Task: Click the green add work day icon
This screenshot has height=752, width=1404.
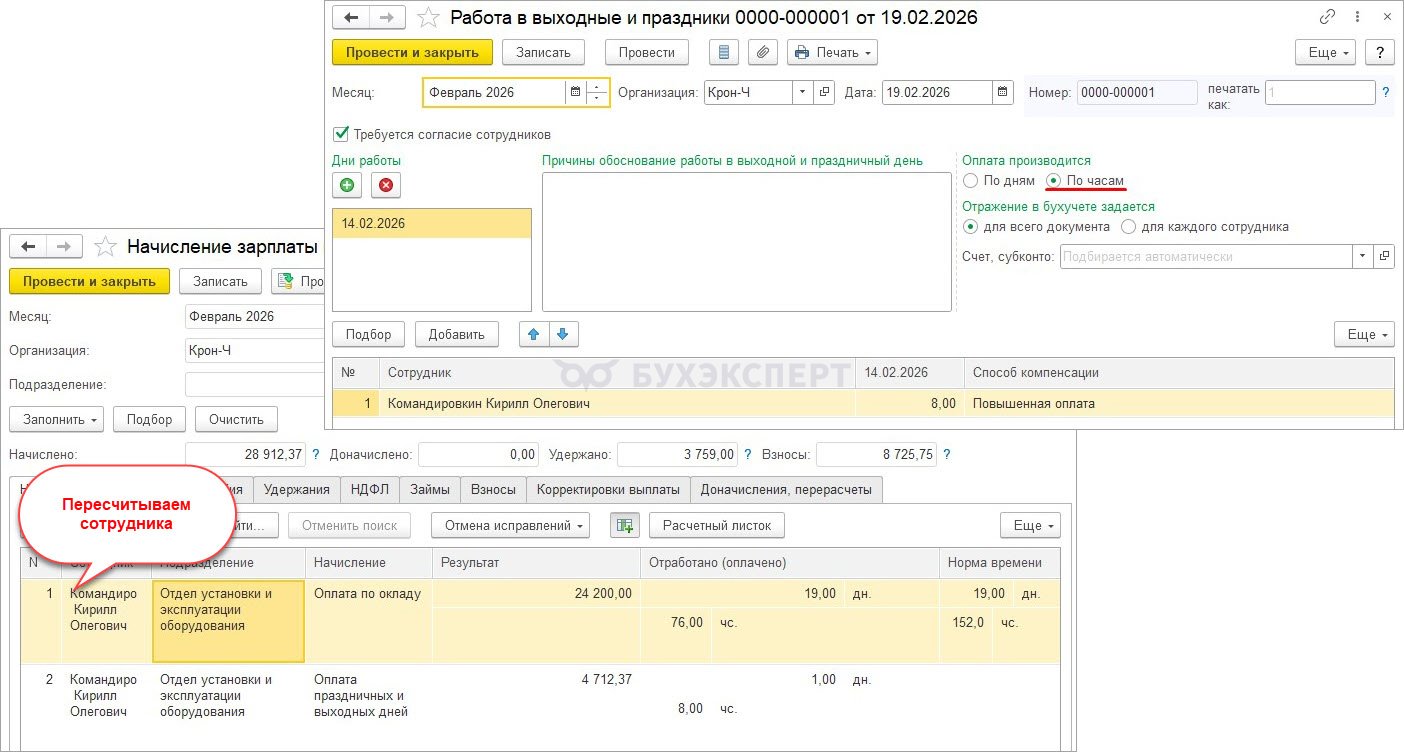Action: [x=347, y=185]
